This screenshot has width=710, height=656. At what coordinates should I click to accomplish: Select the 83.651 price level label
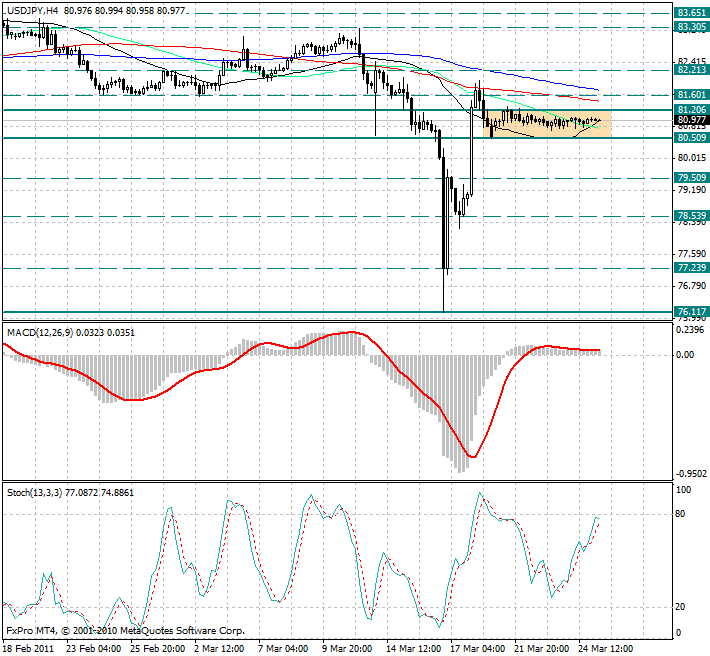tap(691, 13)
